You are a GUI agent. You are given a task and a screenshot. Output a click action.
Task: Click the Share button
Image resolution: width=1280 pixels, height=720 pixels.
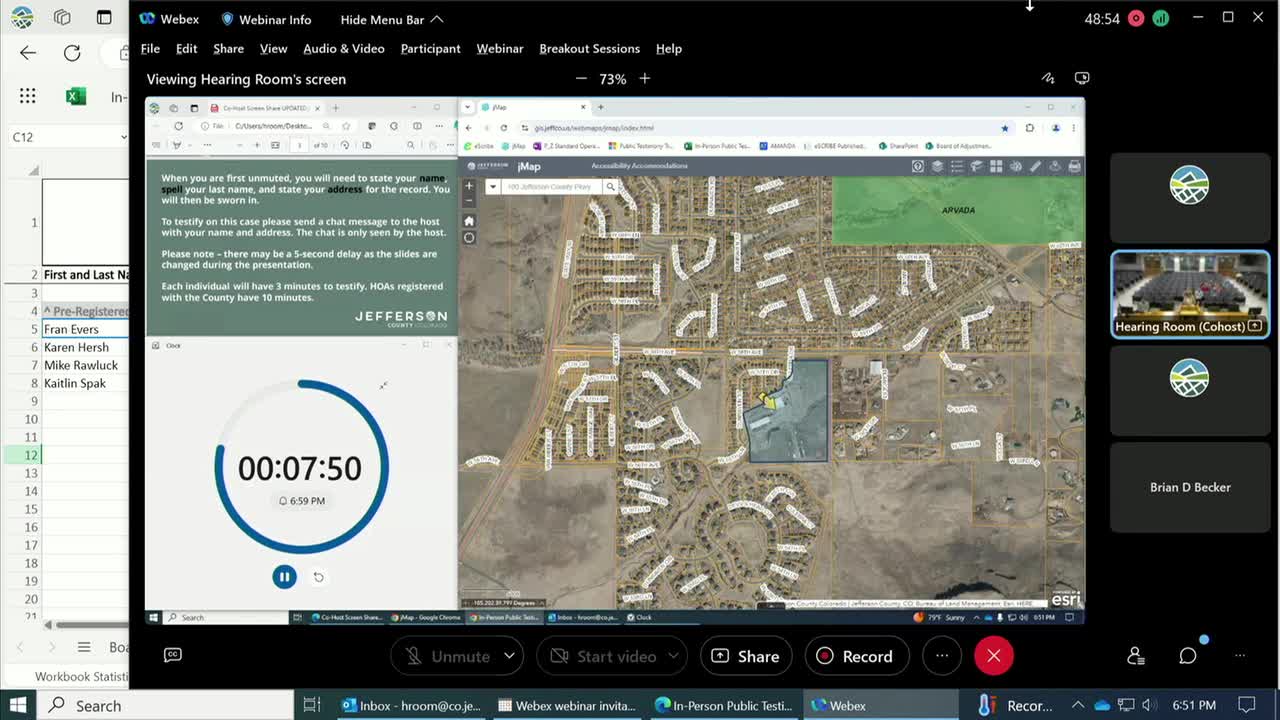[x=745, y=656]
